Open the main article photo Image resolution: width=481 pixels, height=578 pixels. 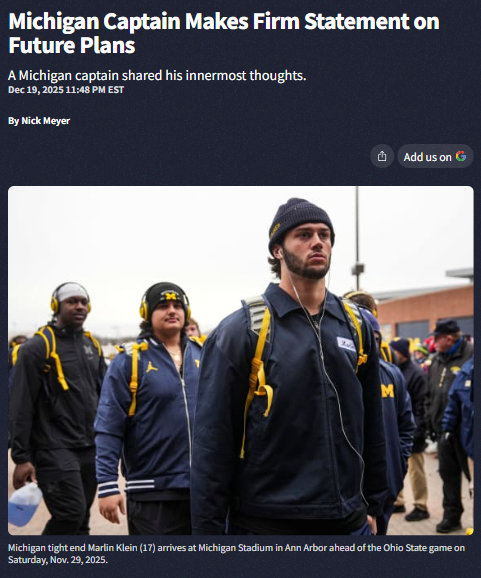pyautogui.click(x=241, y=360)
